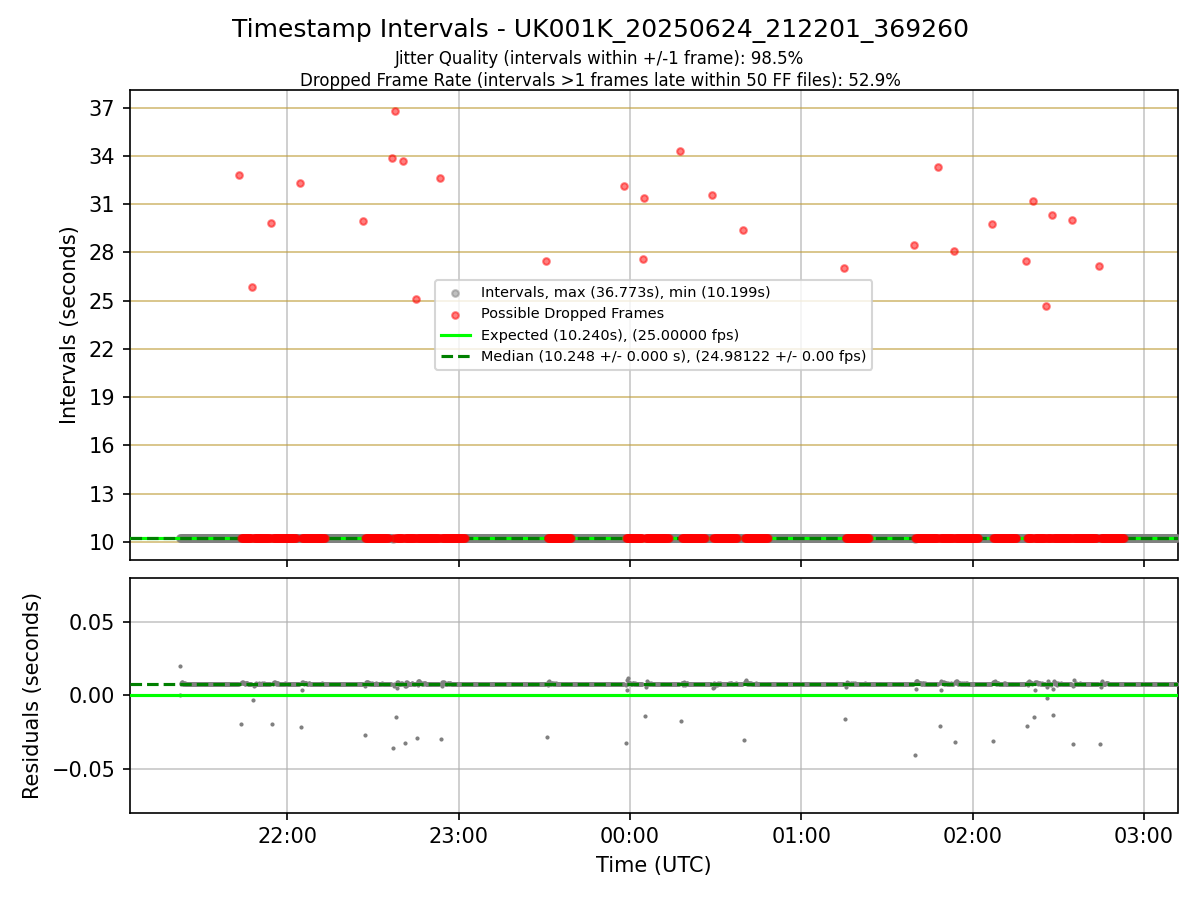Click the "00:00" time axis tick label
1200x900 pixels.
point(630,835)
